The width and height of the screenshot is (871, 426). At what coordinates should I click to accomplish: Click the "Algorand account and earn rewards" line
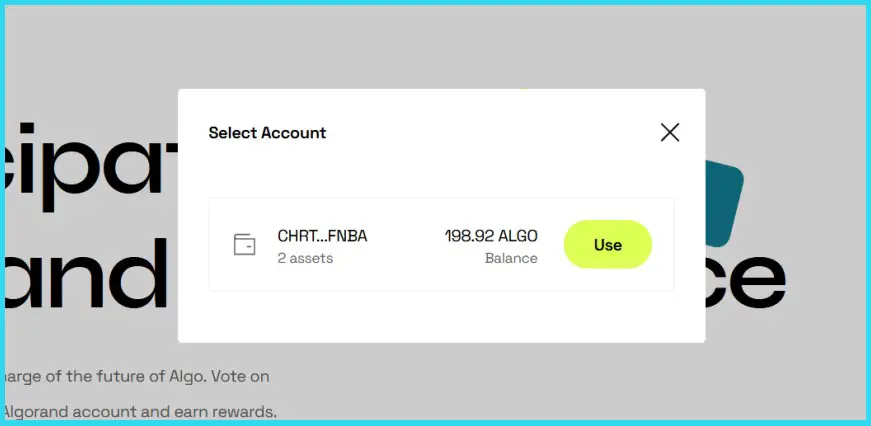tap(140, 412)
